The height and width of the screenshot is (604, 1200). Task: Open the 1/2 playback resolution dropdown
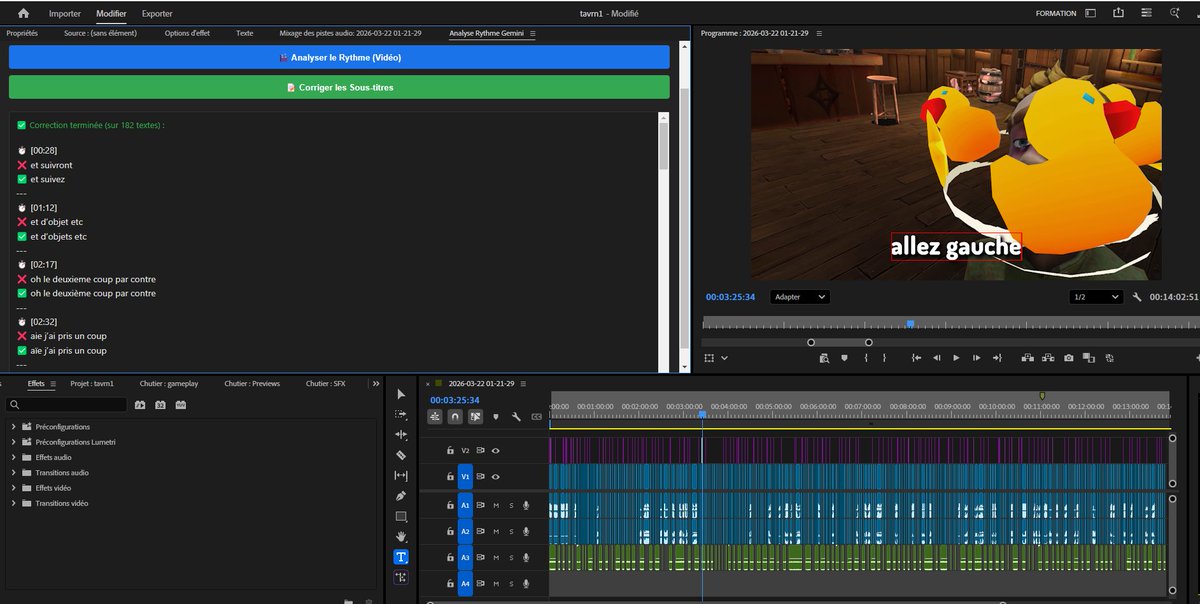pyautogui.click(x=1095, y=297)
